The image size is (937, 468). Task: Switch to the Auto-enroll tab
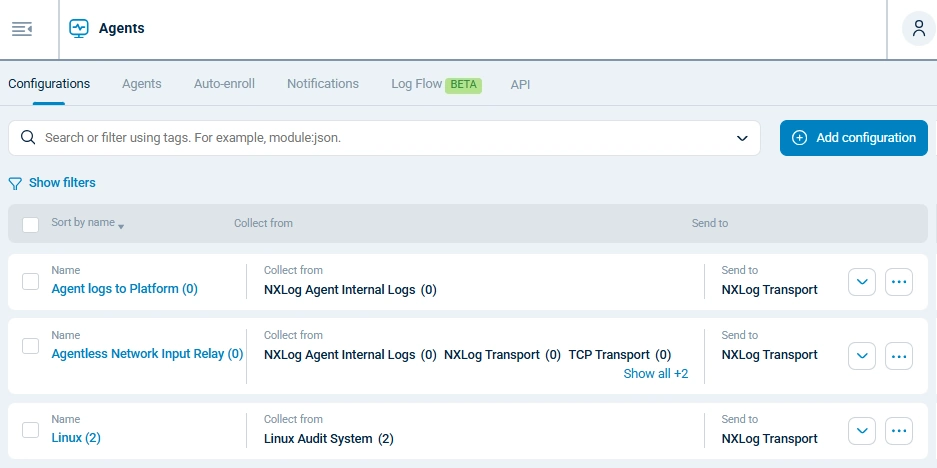coord(224,84)
